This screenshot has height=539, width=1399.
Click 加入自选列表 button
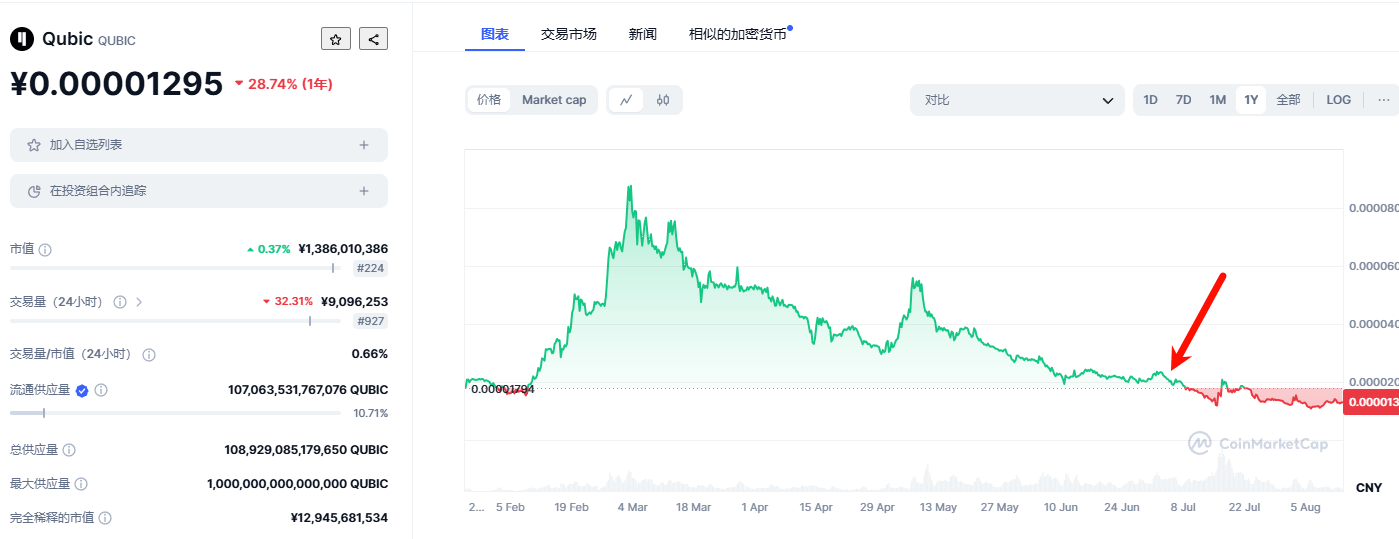199,145
